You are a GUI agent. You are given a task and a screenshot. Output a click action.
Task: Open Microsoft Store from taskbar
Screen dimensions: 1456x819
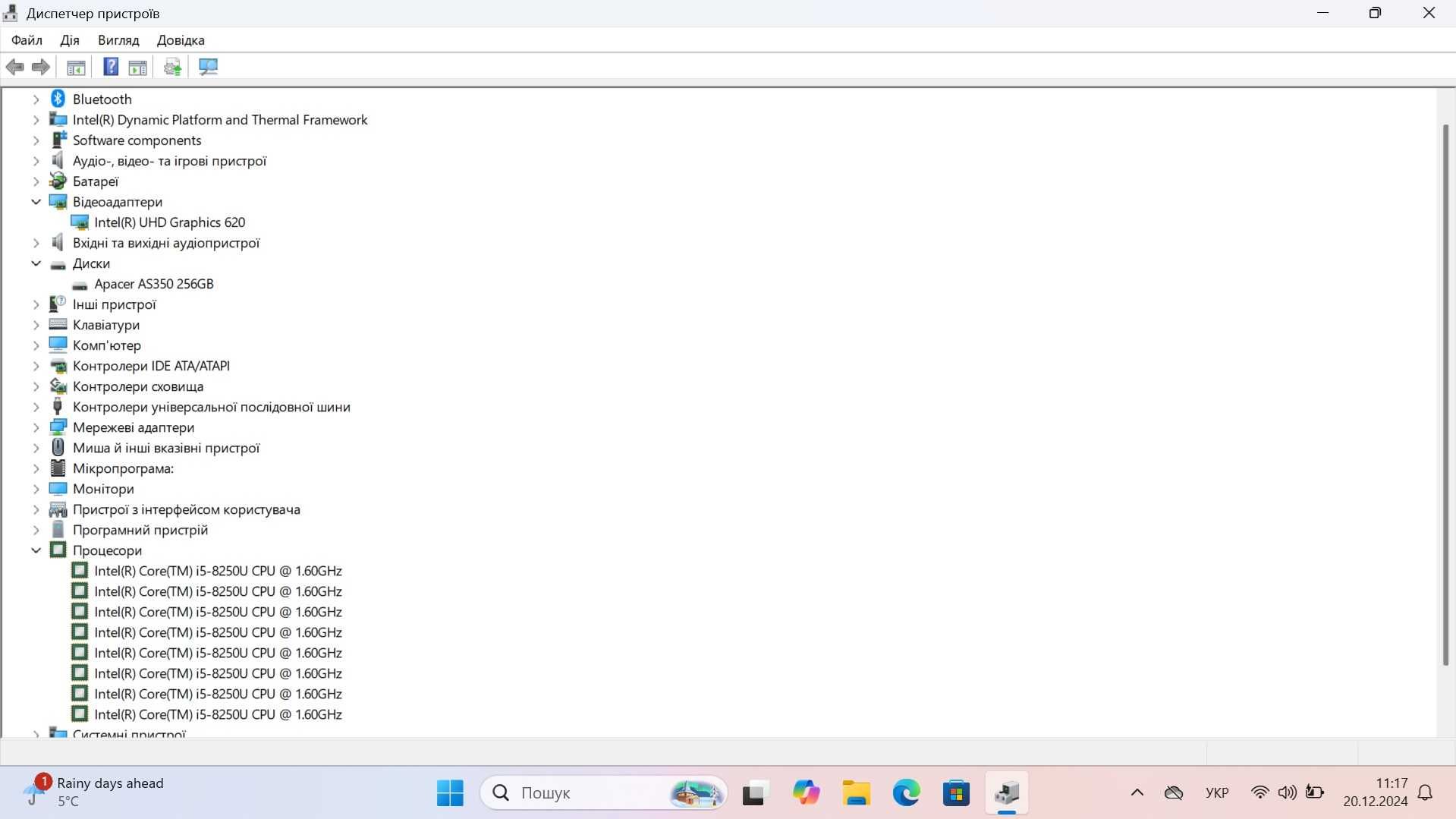(957, 793)
